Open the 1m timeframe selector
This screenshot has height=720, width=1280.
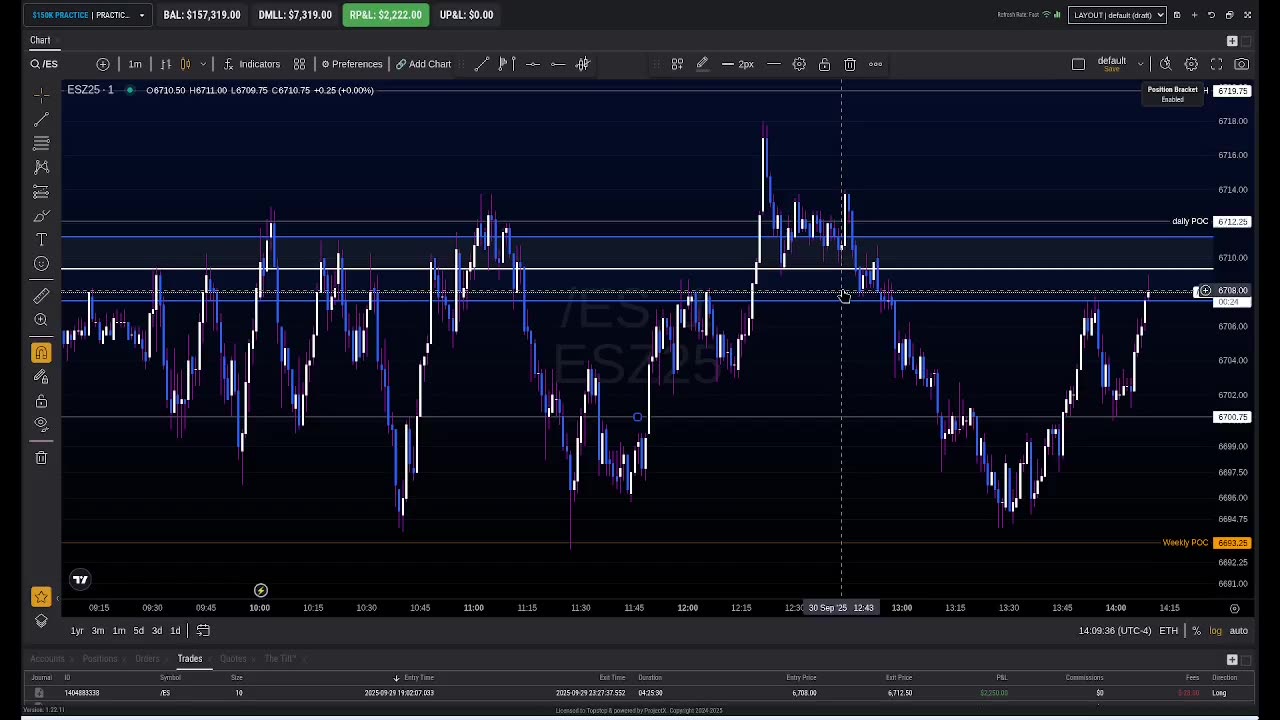(135, 64)
